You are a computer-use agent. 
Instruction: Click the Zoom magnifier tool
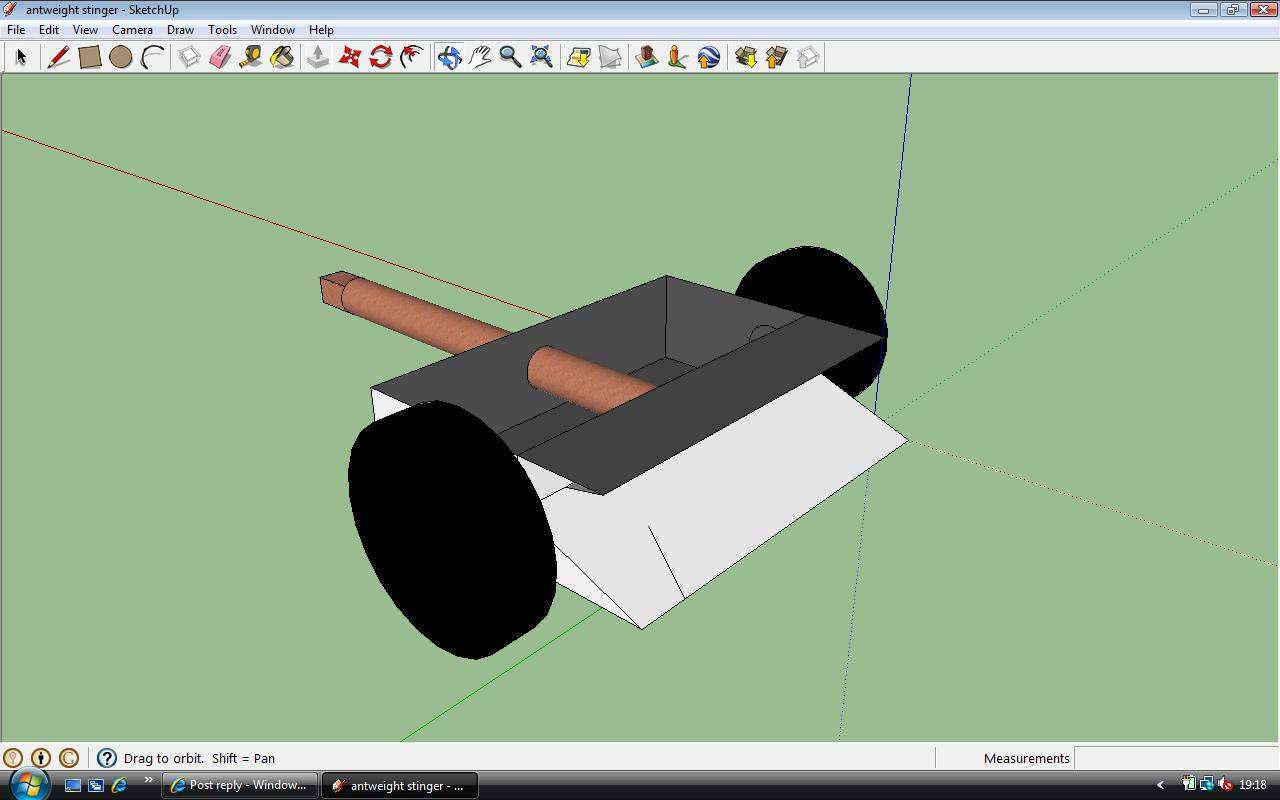pos(510,57)
